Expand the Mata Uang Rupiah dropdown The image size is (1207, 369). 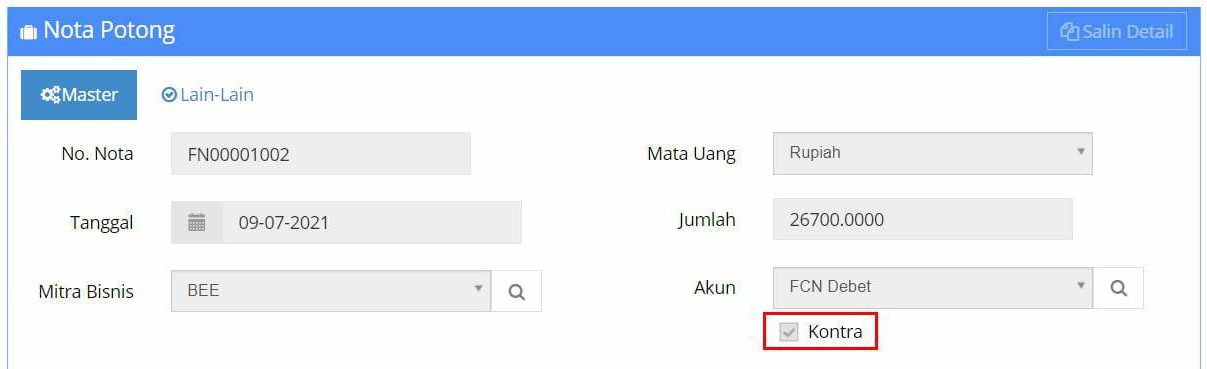tap(933, 154)
